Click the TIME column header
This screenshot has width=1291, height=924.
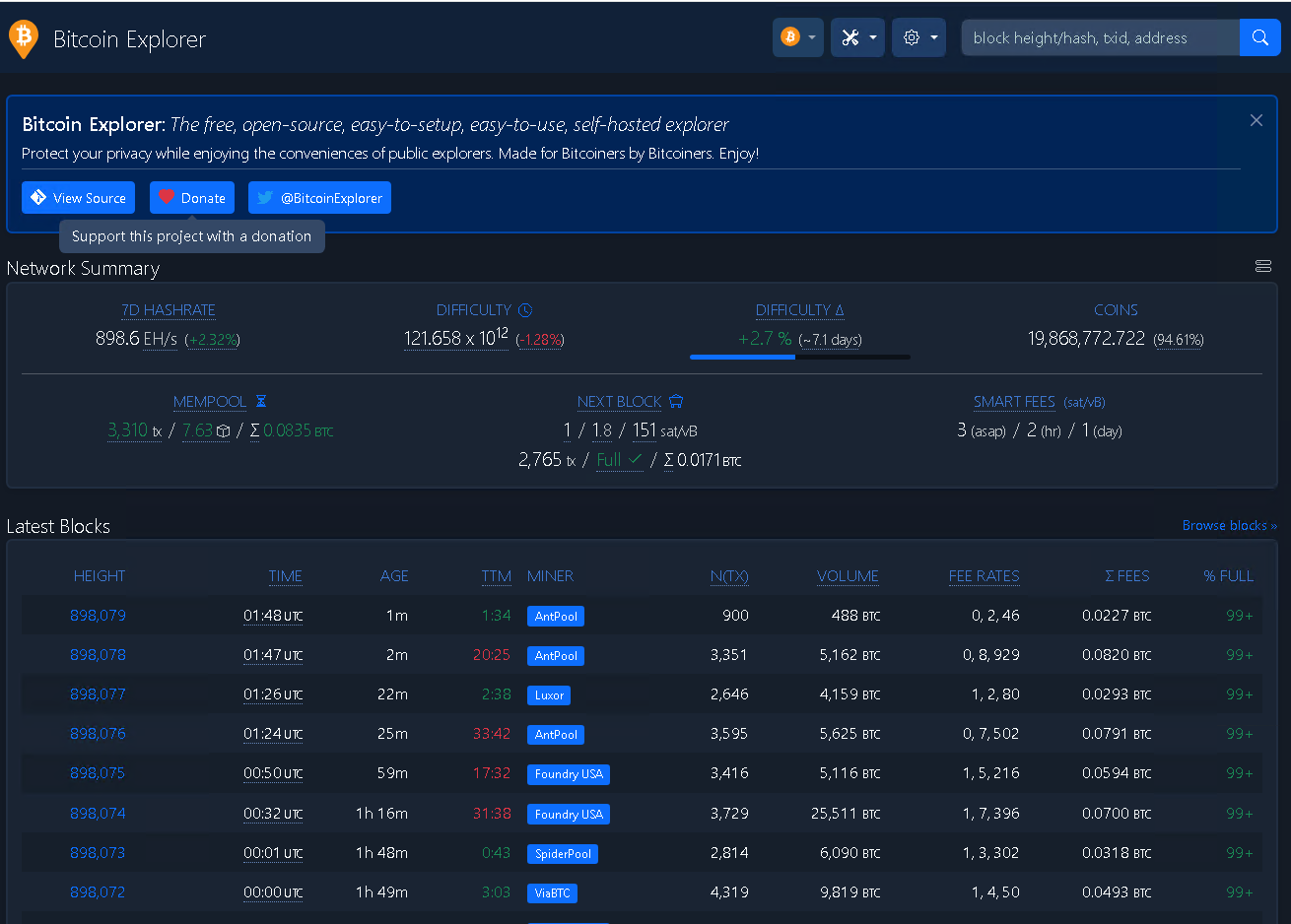pyautogui.click(x=285, y=576)
